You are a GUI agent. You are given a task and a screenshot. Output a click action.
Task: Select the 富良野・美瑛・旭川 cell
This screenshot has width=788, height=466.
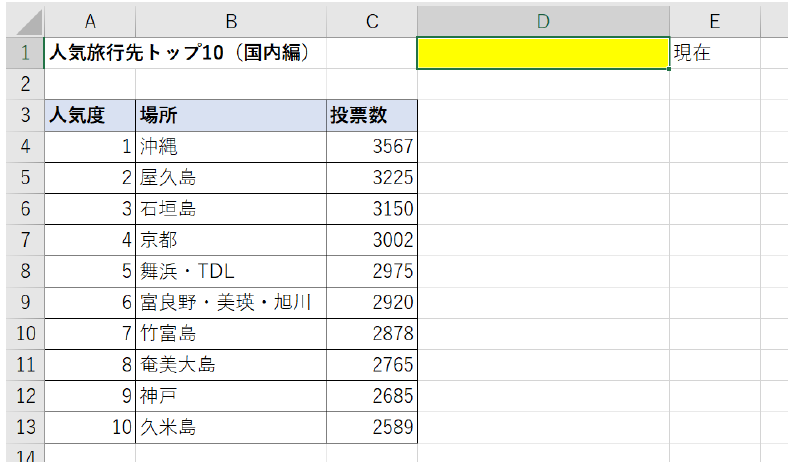231,302
